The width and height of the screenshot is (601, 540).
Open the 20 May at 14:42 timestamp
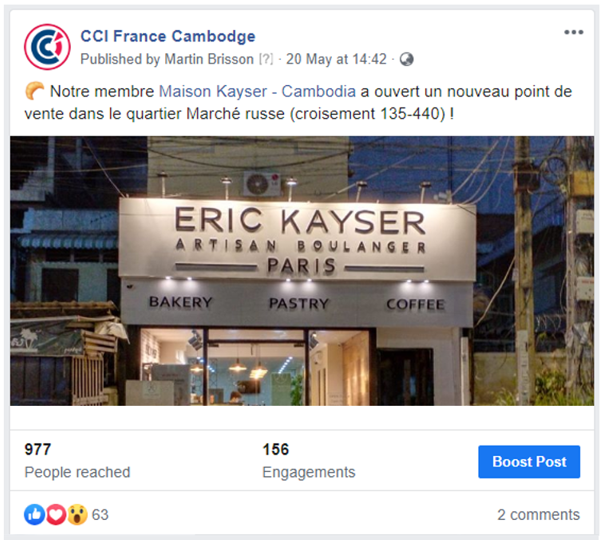pyautogui.click(x=336, y=59)
